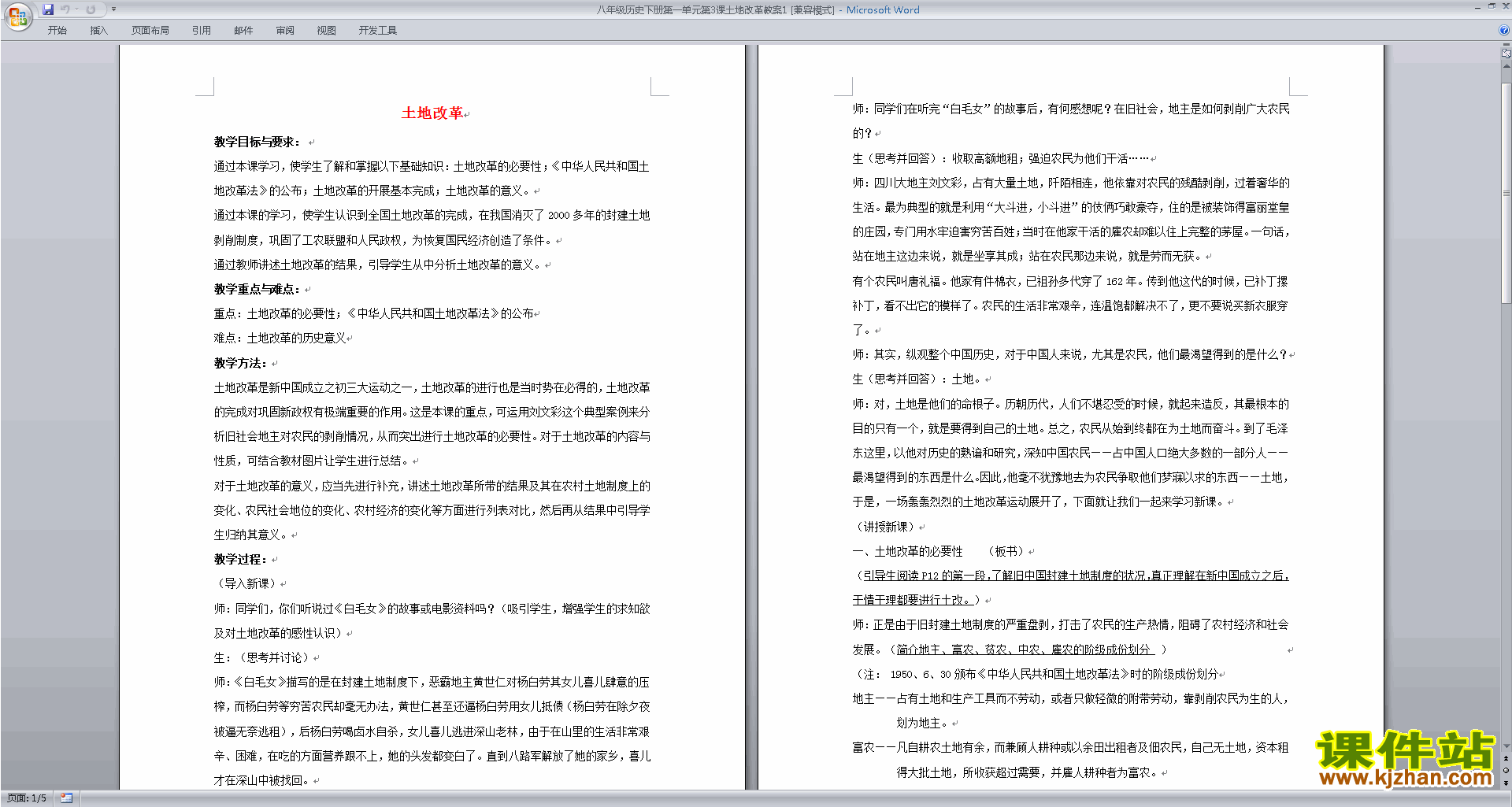Click the text （导入新课）
Image resolution: width=1512 pixels, height=807 pixels.
(246, 583)
